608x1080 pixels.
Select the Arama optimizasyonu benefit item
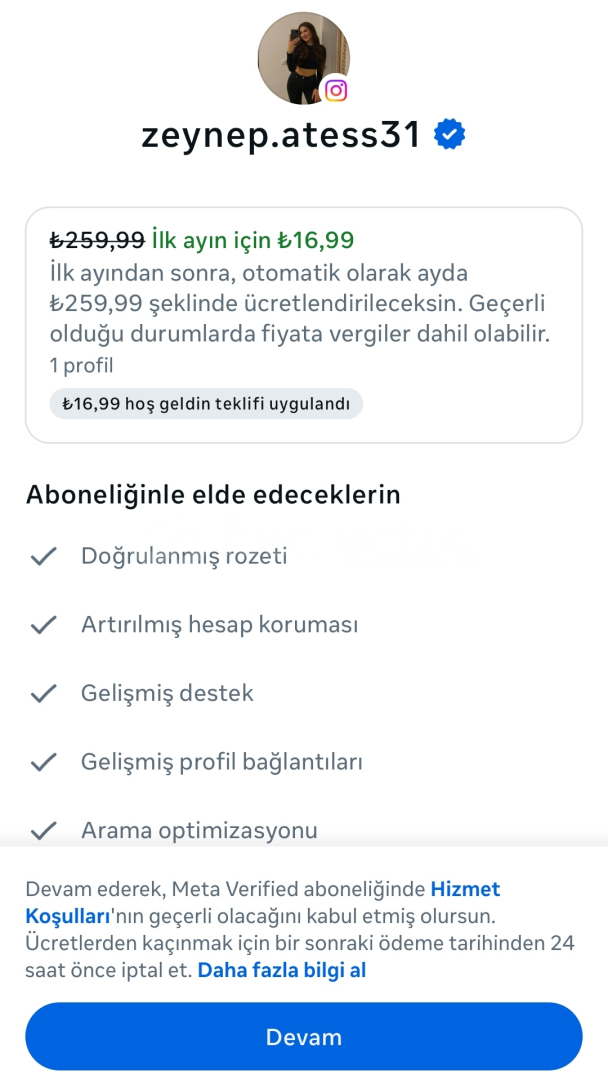pyautogui.click(x=199, y=831)
